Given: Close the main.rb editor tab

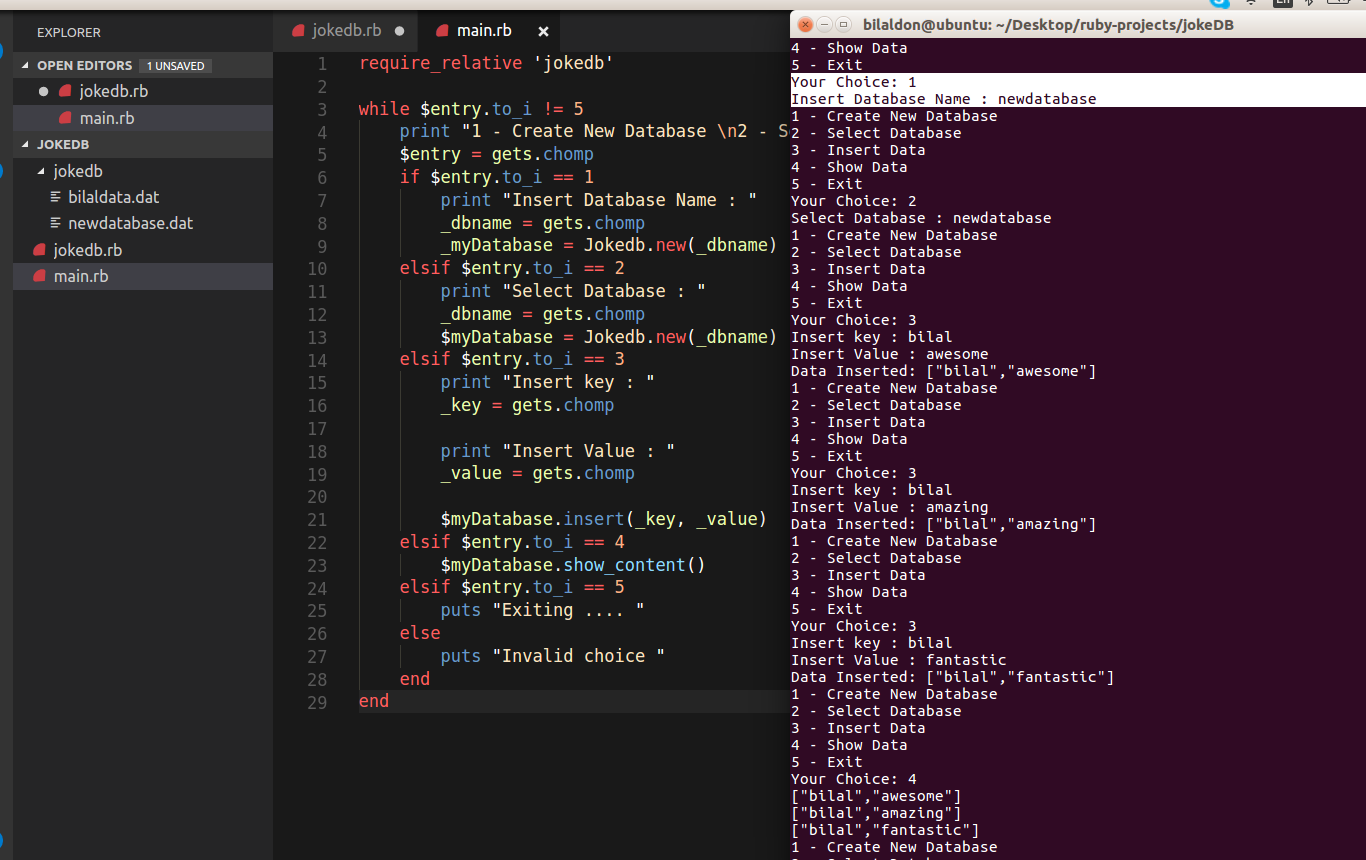Looking at the screenshot, I should point(543,31).
